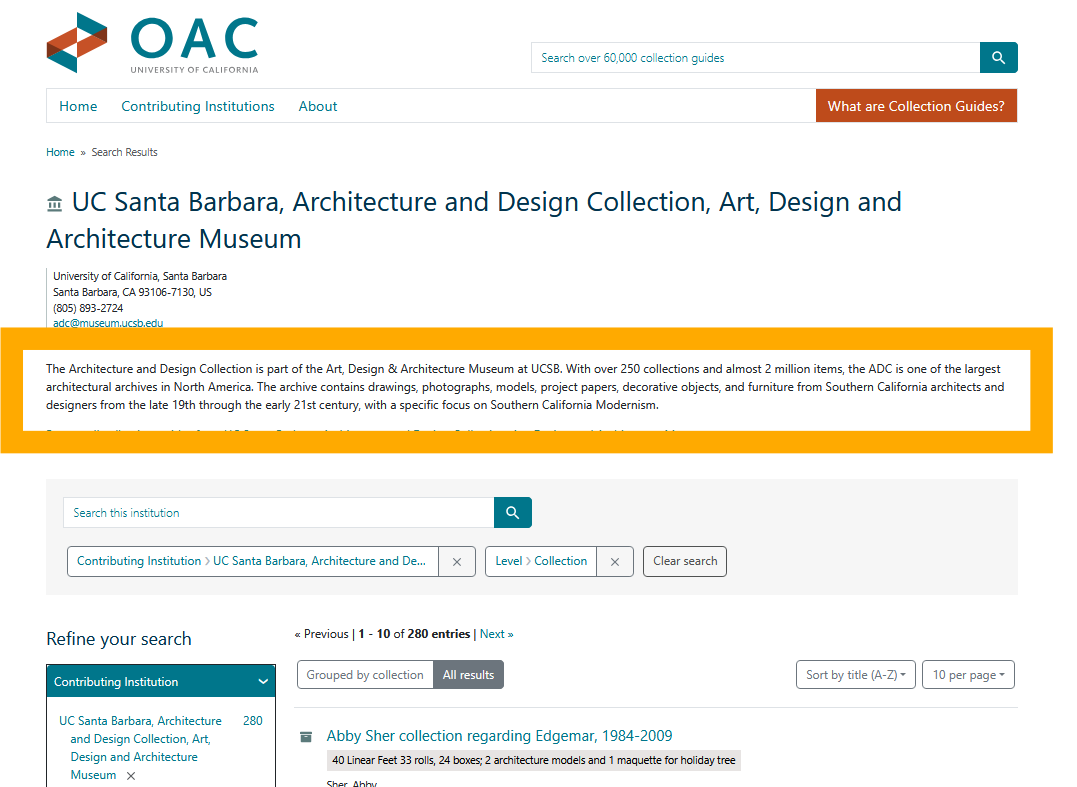Click the institution building icon by title
1077x787 pixels.
[54, 203]
